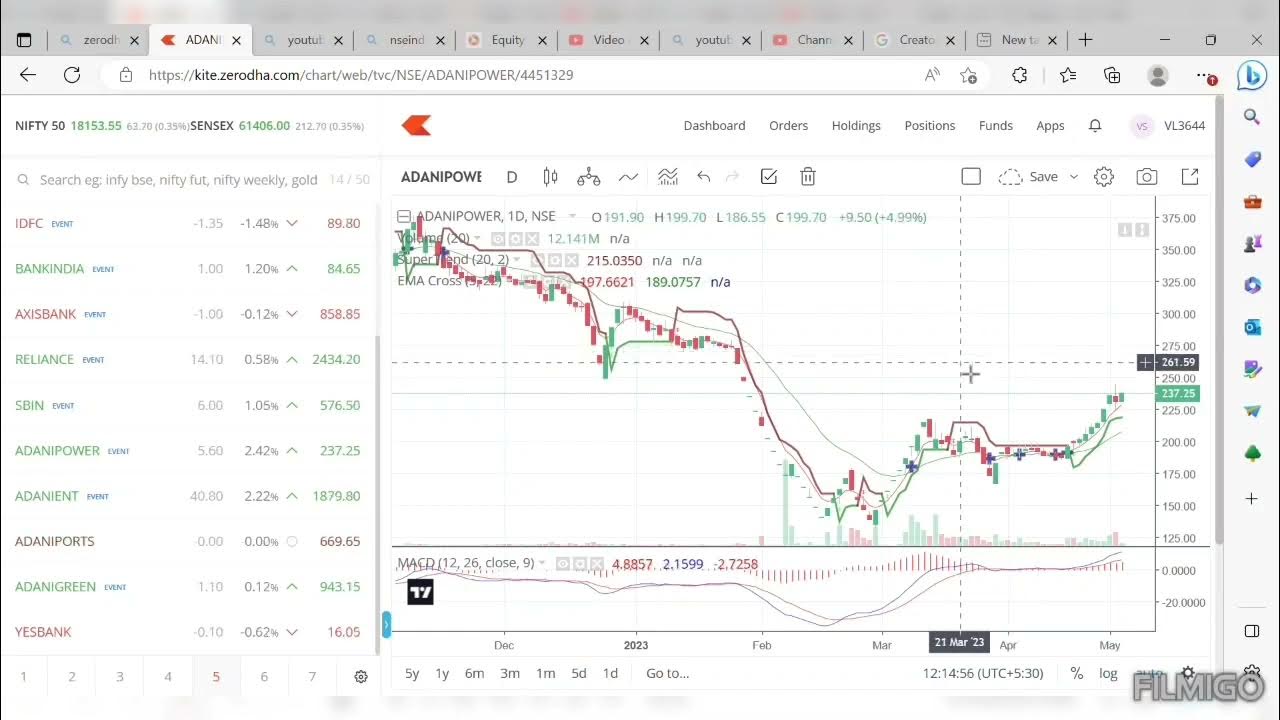Open the compare symbols tool
This screenshot has height=720, width=1280.
coord(589,177)
